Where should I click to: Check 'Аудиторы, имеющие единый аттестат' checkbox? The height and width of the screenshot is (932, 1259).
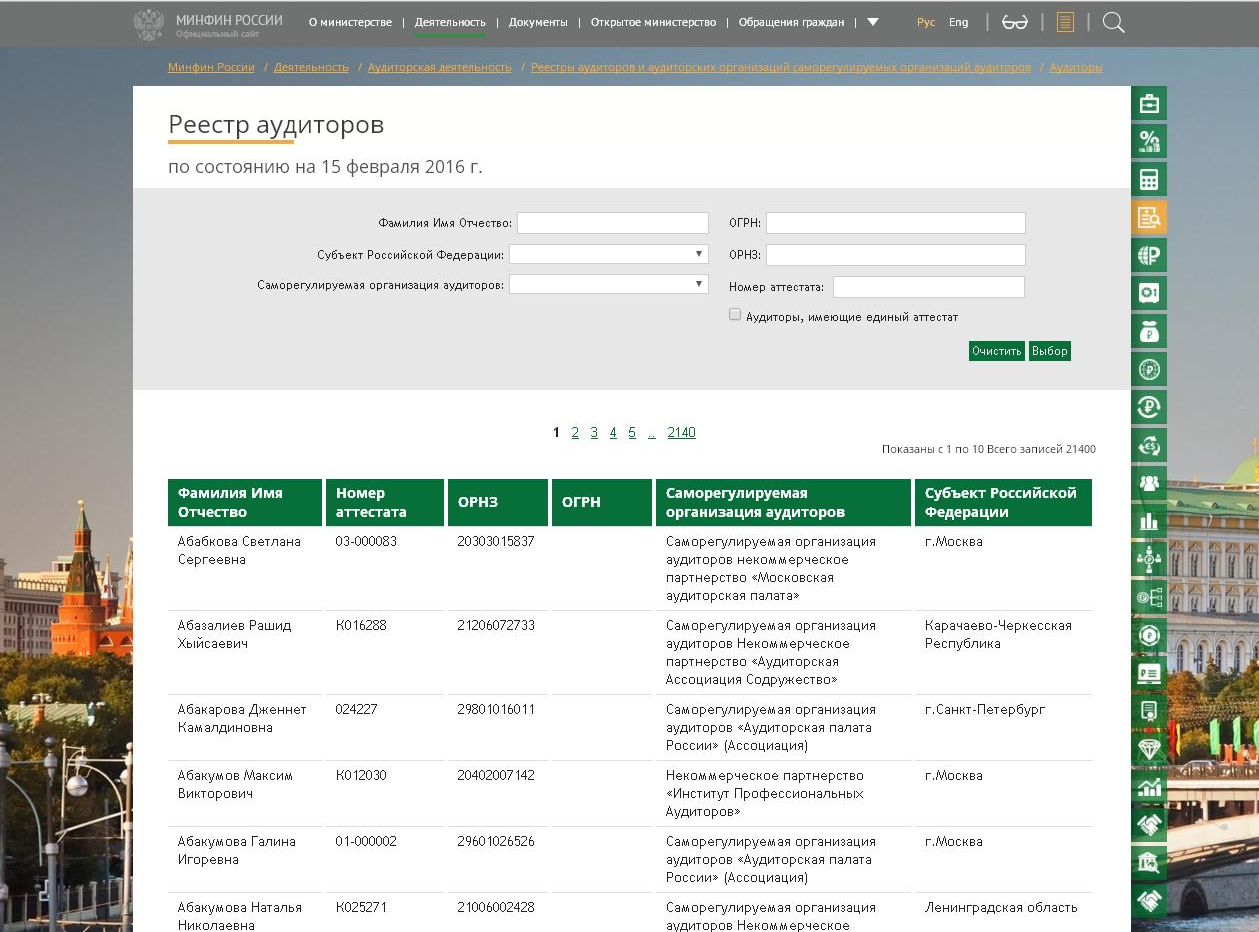click(735, 315)
